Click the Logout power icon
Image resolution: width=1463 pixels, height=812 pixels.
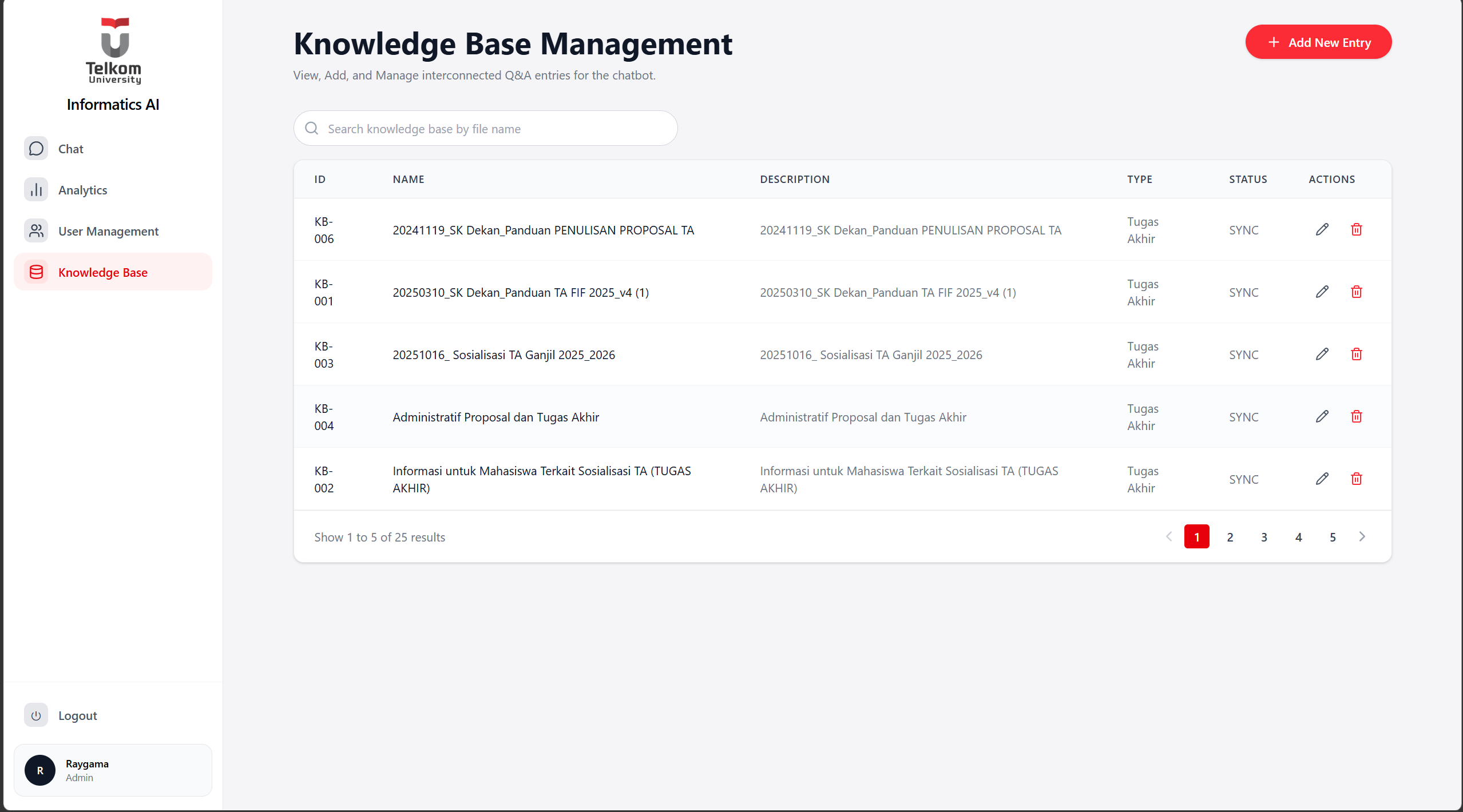click(36, 715)
